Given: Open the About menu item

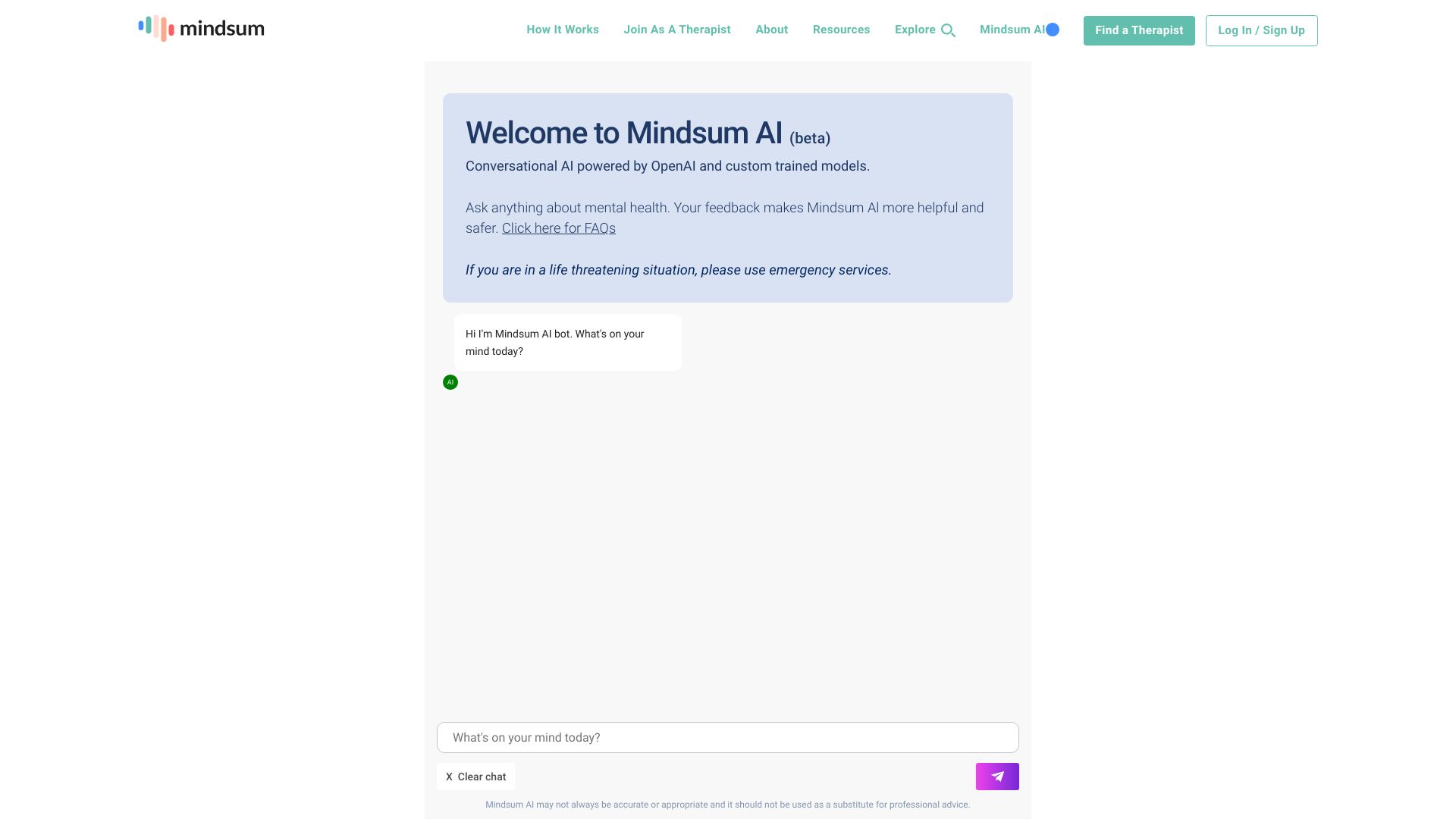Looking at the screenshot, I should 771,30.
